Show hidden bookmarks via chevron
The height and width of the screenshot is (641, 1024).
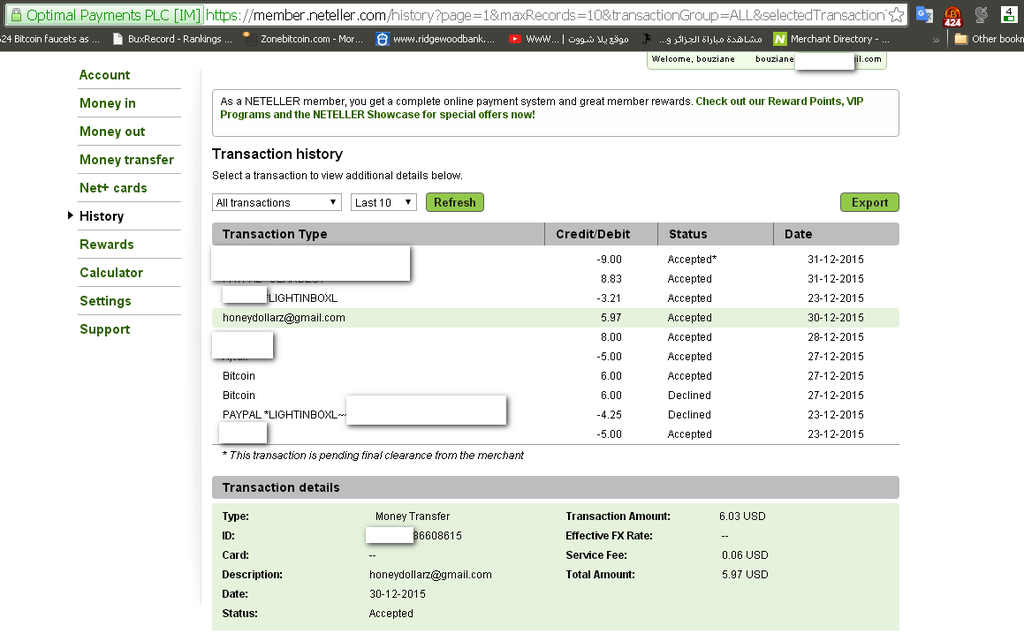tap(936, 40)
